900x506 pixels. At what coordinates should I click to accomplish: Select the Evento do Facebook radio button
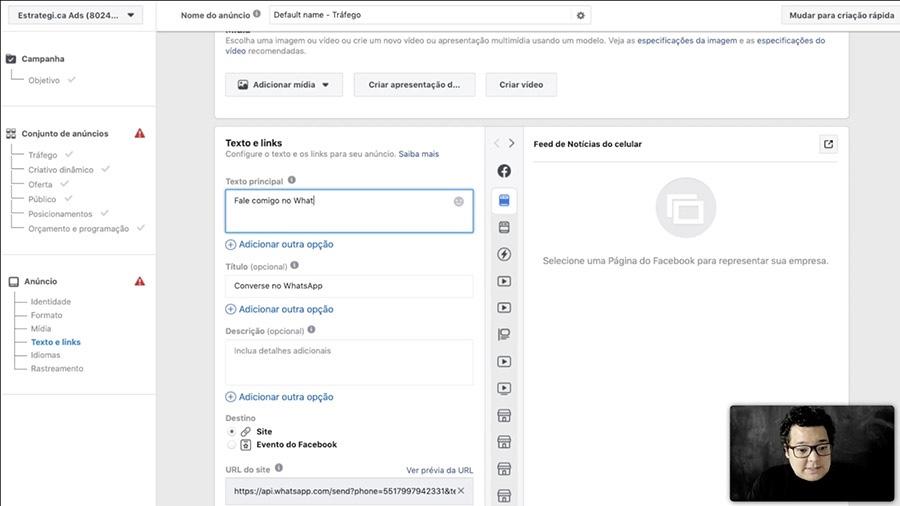pyautogui.click(x=231, y=445)
